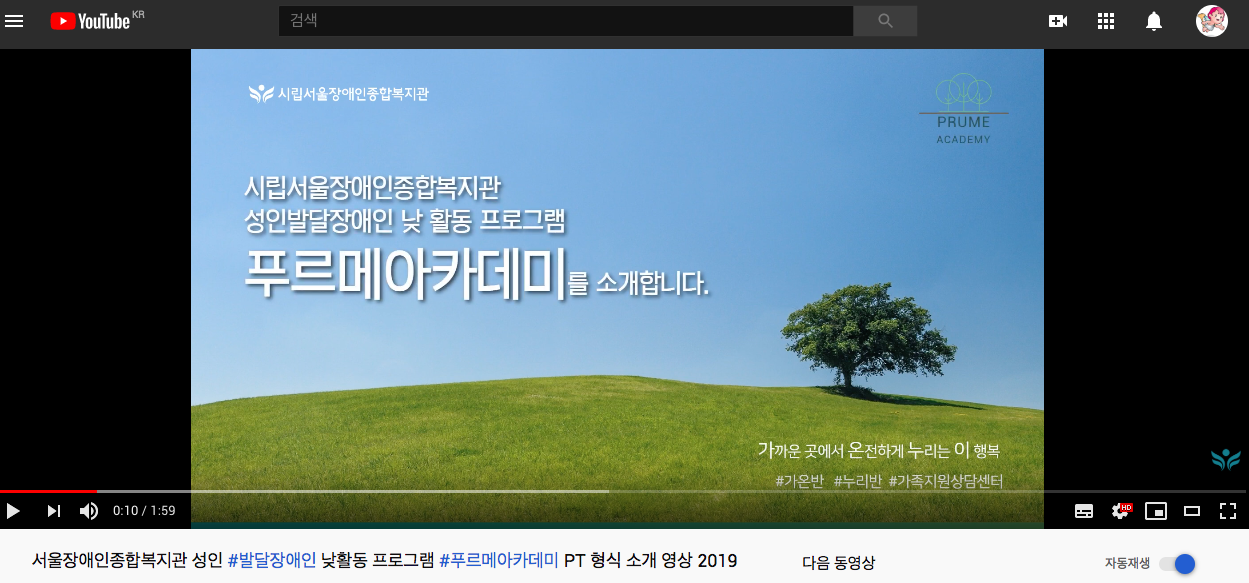Mute the video volume

click(x=89, y=511)
